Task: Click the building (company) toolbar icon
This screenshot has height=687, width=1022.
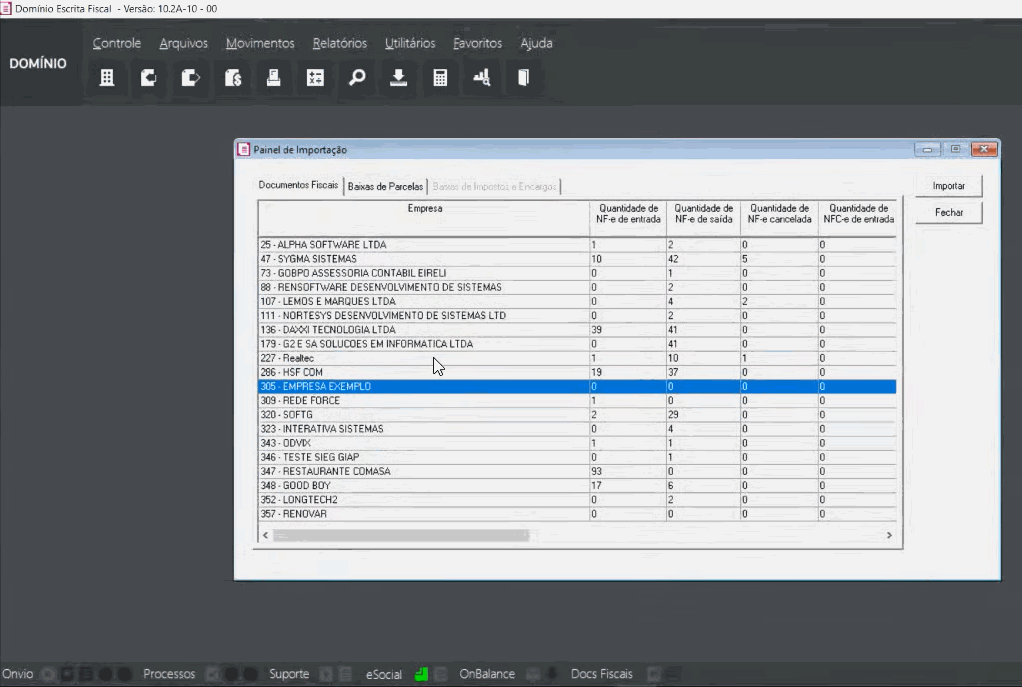Action: click(x=107, y=78)
